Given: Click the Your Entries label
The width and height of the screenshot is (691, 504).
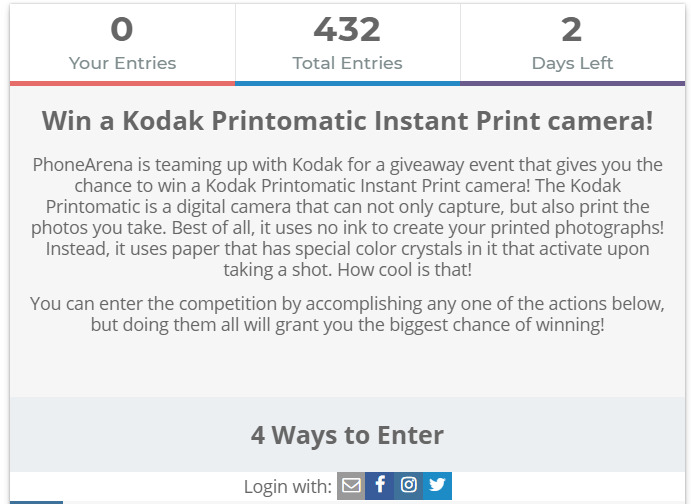Looking at the screenshot, I should pyautogui.click(x=123, y=63).
